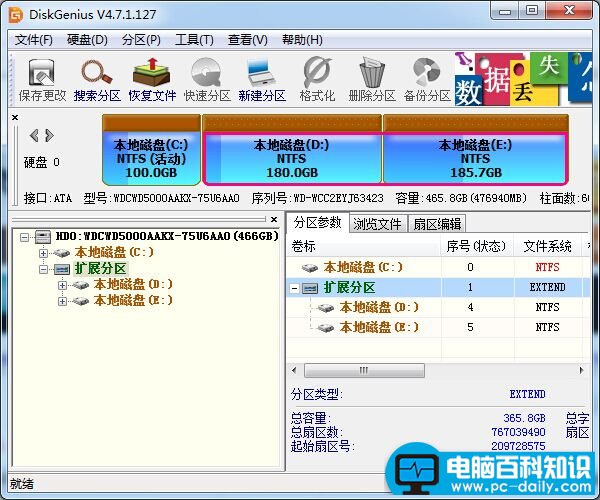Screen dimensions: 600x500
Task: Click drive icon beside 本地磁盘(D:) in tree
Action: click(x=81, y=285)
